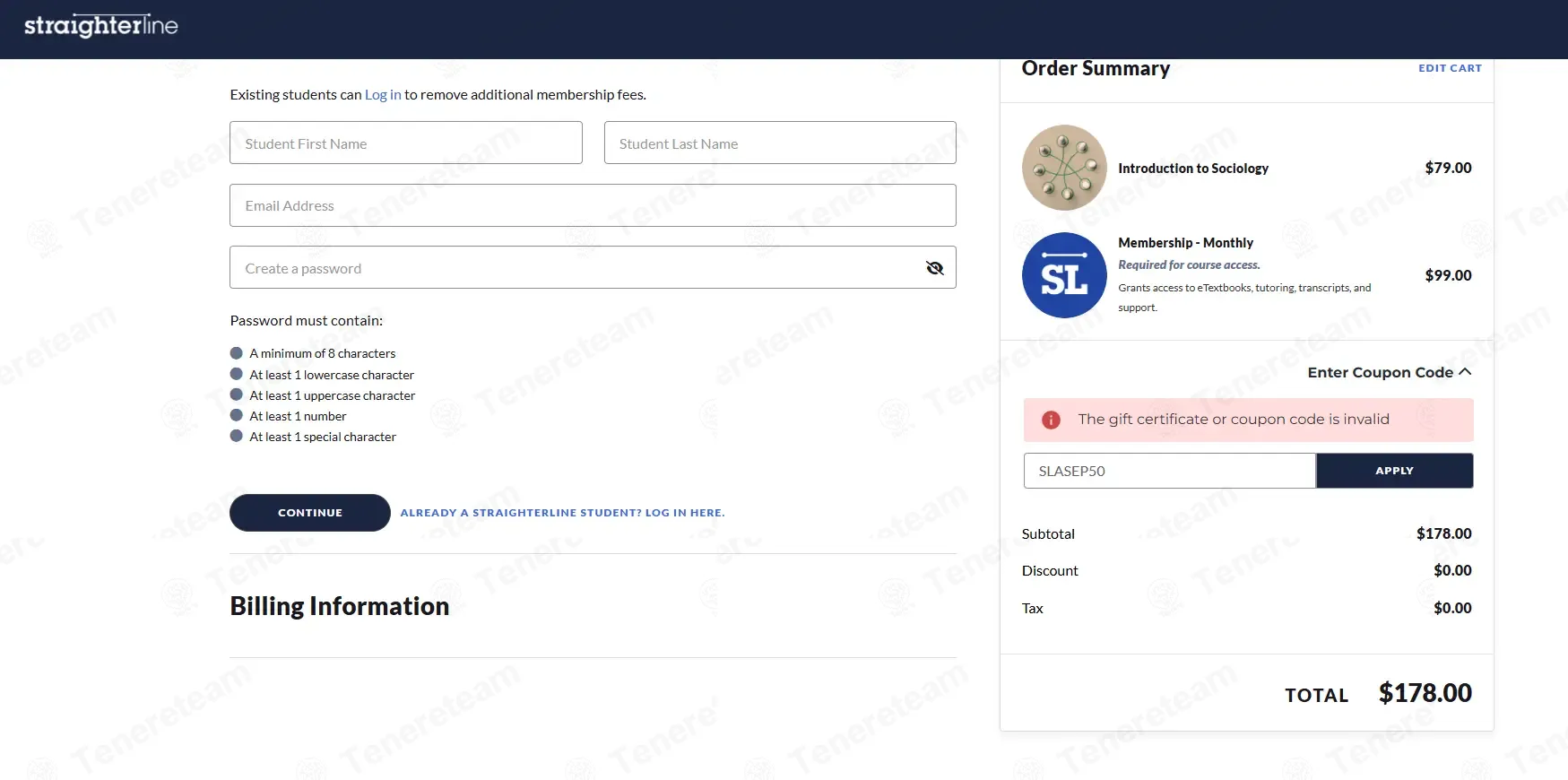1568x780 pixels.
Task: Toggle password visibility eye icon
Action: point(934,268)
